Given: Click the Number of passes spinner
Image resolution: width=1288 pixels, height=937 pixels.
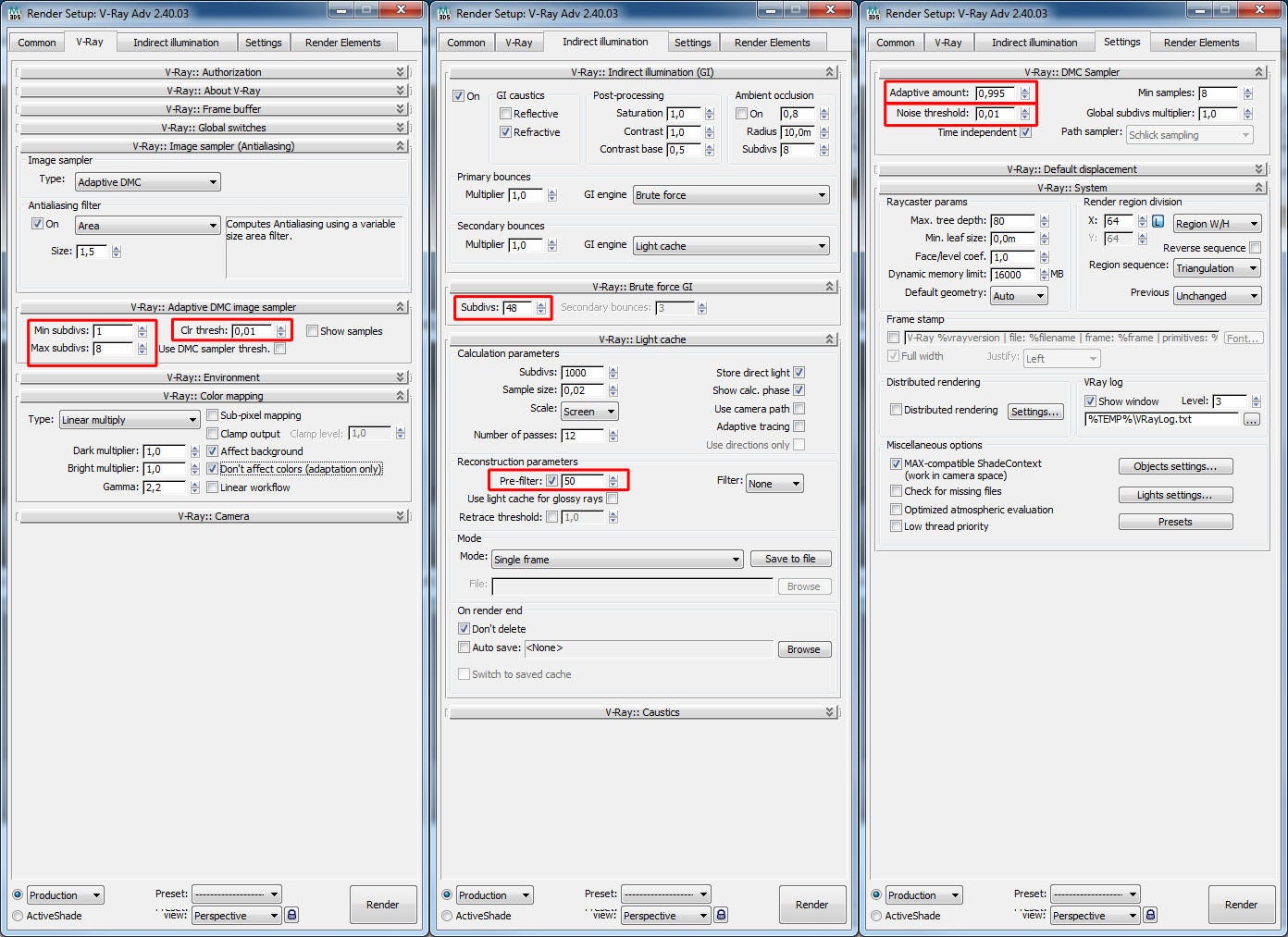Looking at the screenshot, I should tap(613, 436).
